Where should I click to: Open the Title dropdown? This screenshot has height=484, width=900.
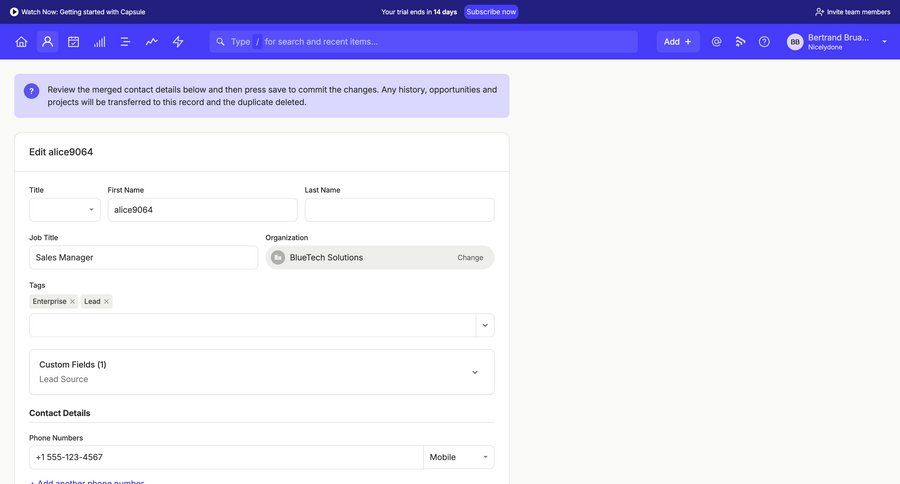point(65,210)
